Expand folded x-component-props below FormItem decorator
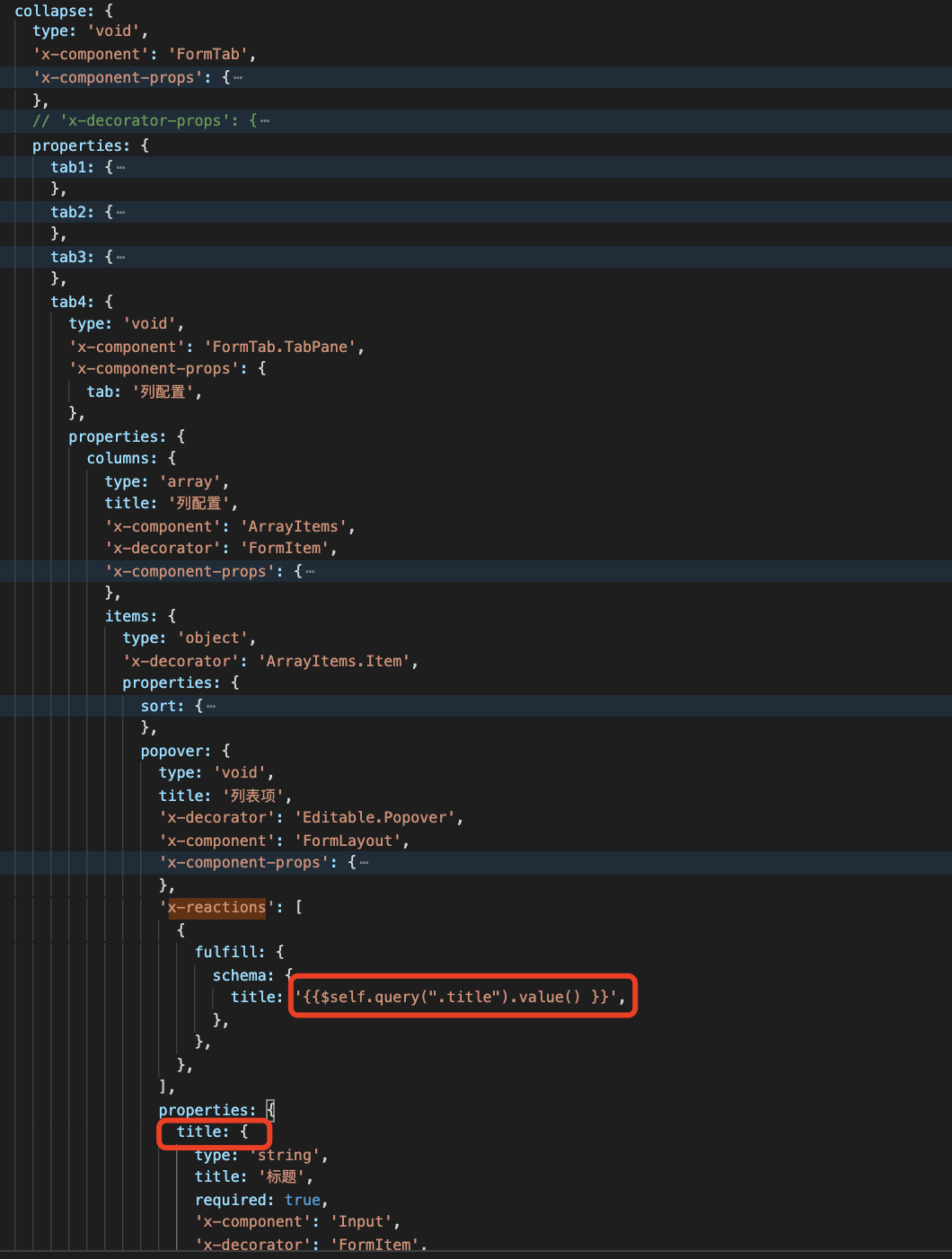Screen dimensions: 952x1259 point(310,572)
